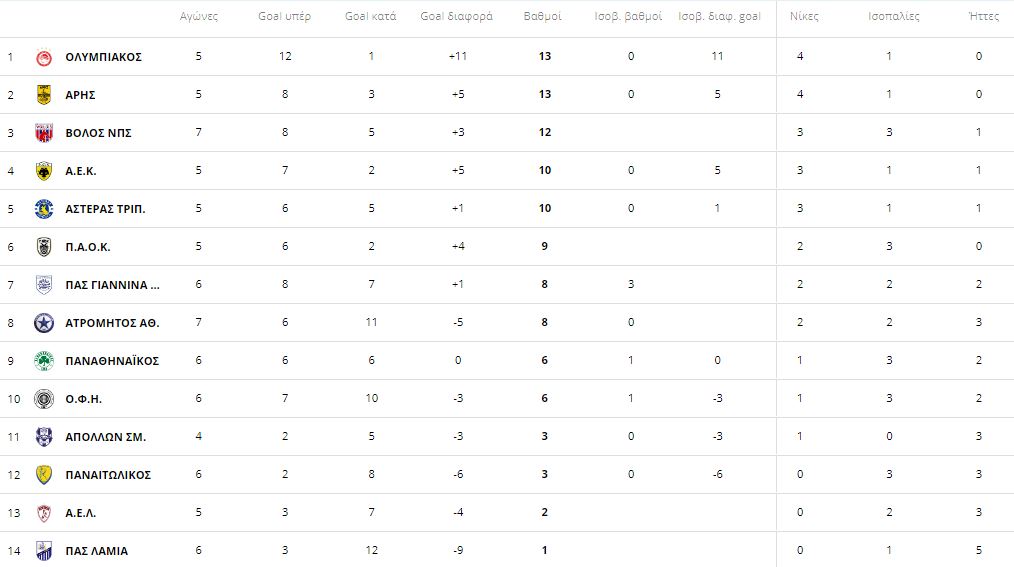Sort by the Αγώνες column header
This screenshot has height=567, width=1014.
(x=199, y=16)
